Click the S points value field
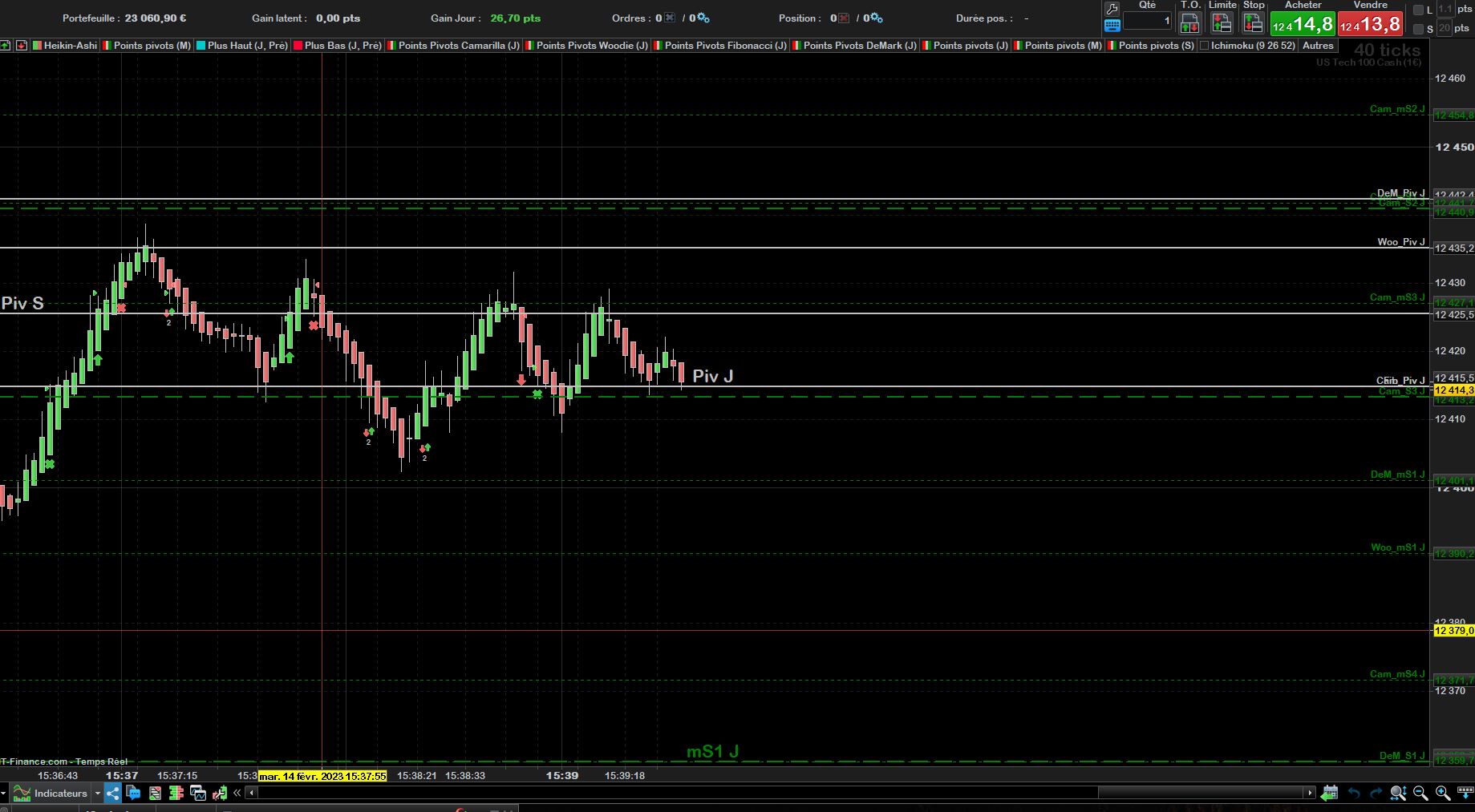1475x812 pixels. click(x=1445, y=29)
